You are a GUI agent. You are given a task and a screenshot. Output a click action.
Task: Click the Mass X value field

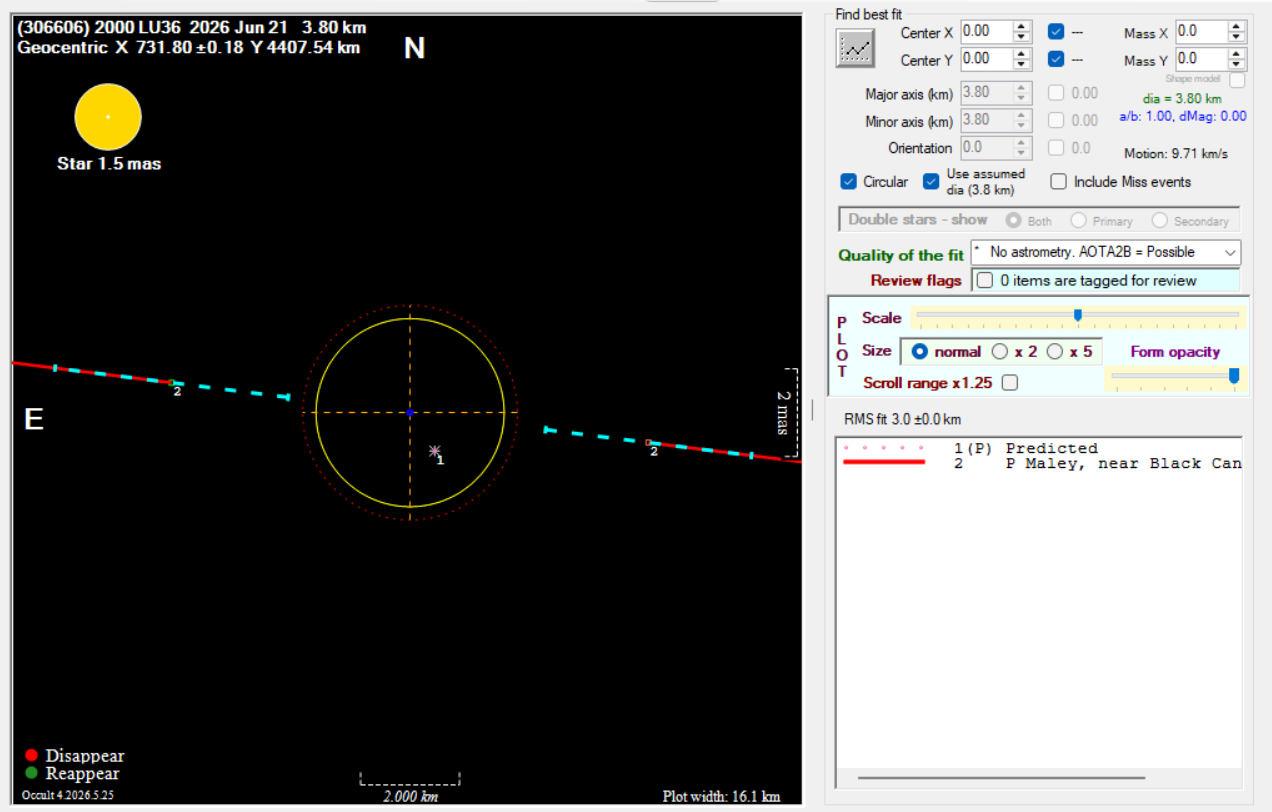click(x=1201, y=32)
